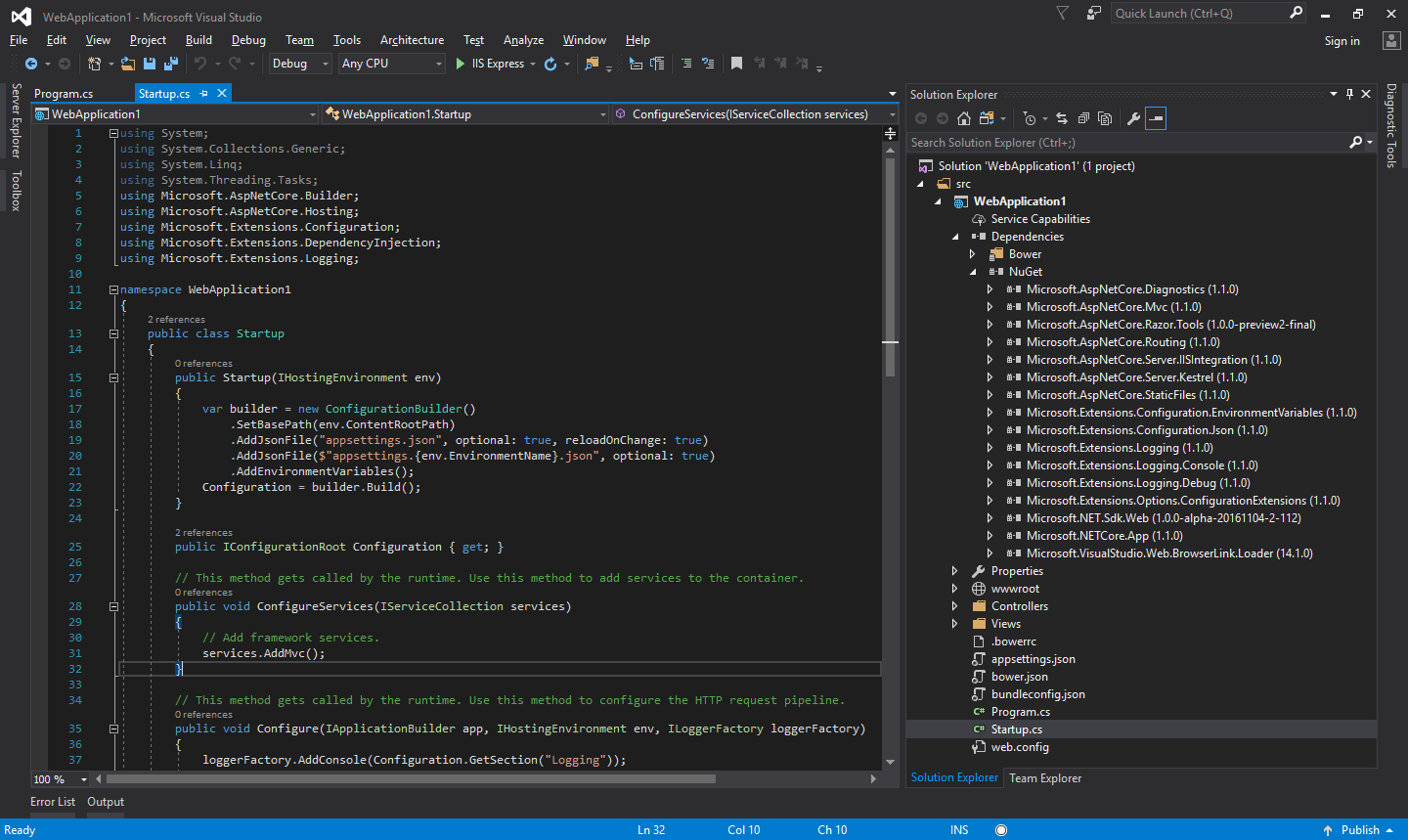The height and width of the screenshot is (840, 1408).
Task: Click the Navigate Backward arrow on the toolbar
Action: point(30,63)
